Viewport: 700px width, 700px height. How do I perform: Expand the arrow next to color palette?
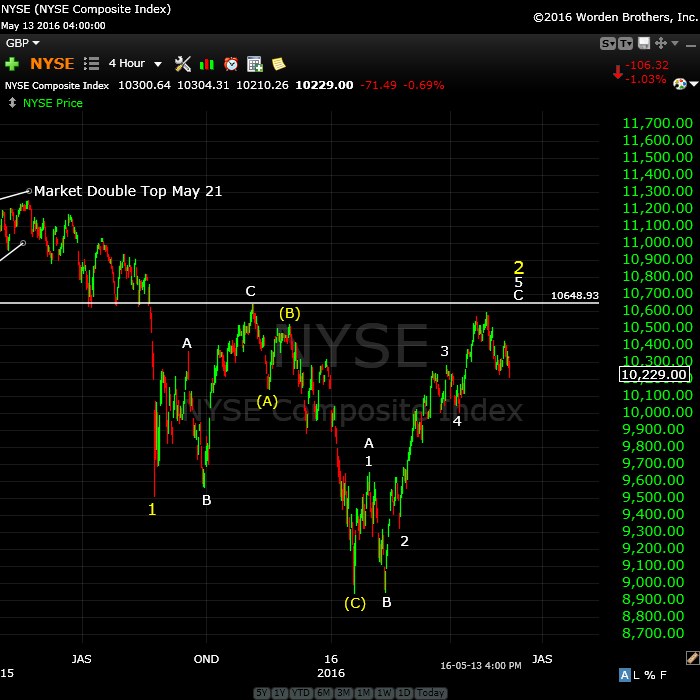point(694,83)
